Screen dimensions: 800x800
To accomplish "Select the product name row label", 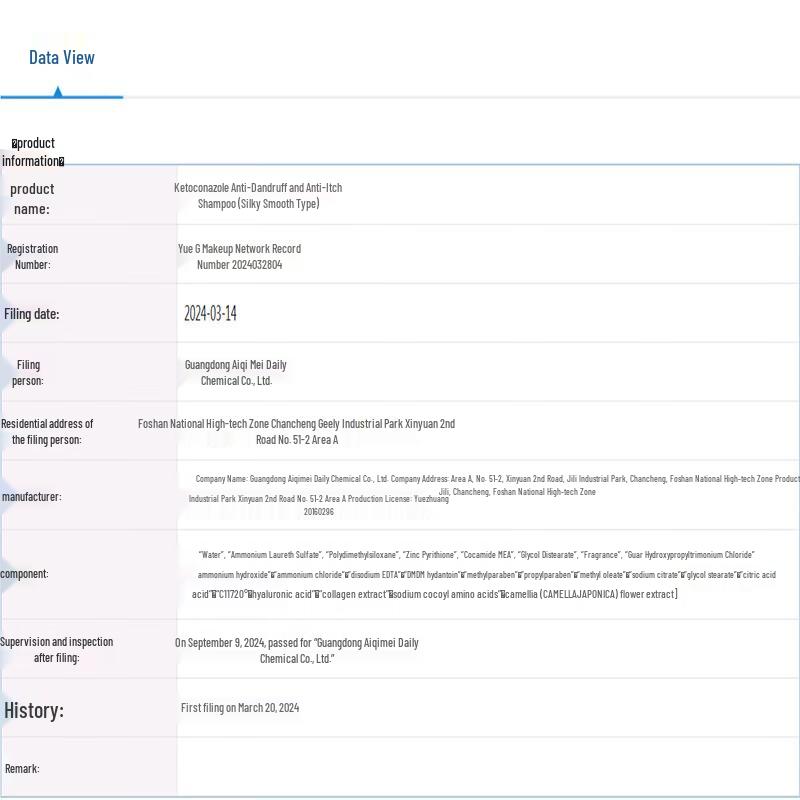I will coord(32,198).
